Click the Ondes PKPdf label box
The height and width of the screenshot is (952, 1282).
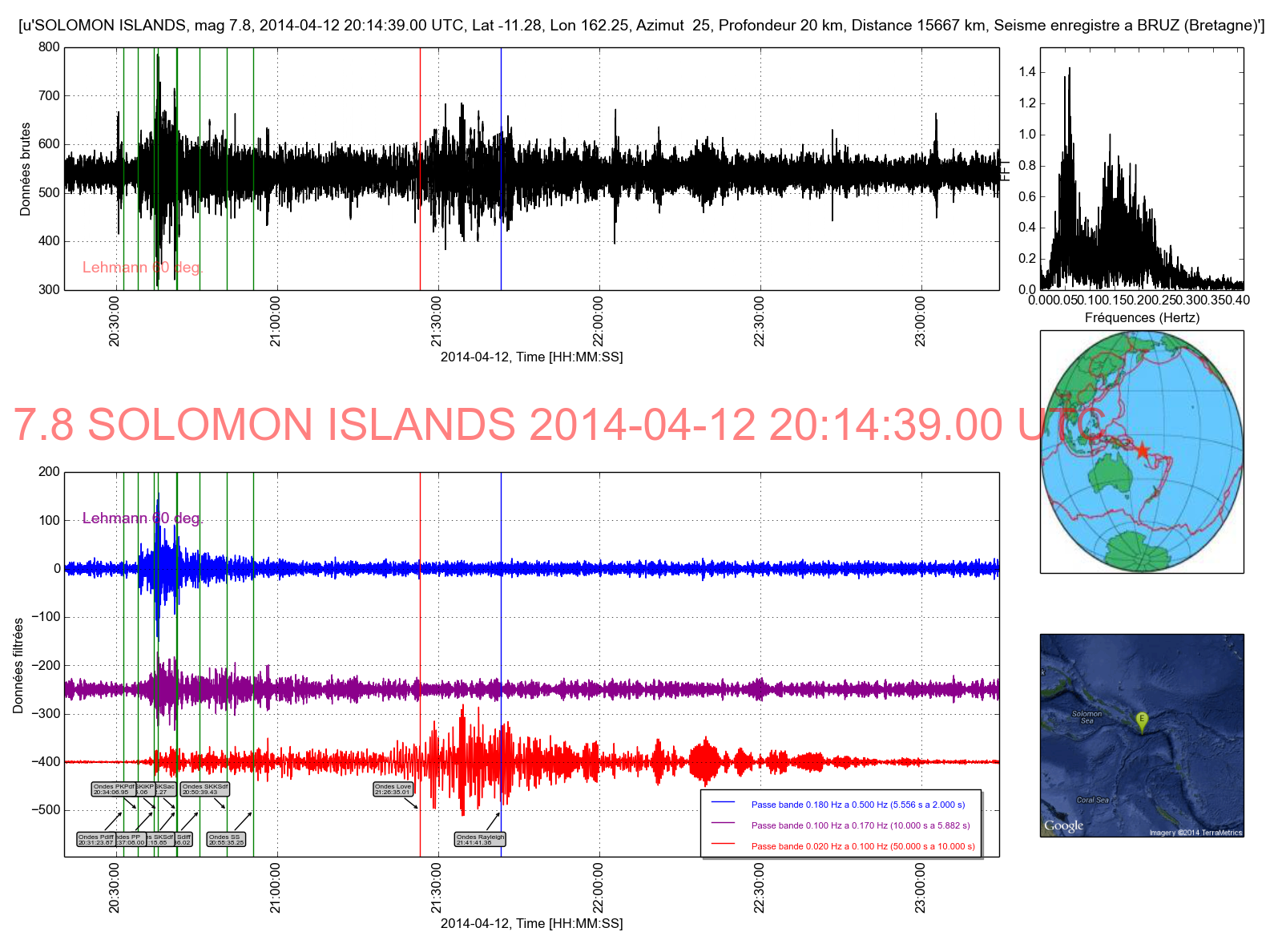pyautogui.click(x=112, y=789)
